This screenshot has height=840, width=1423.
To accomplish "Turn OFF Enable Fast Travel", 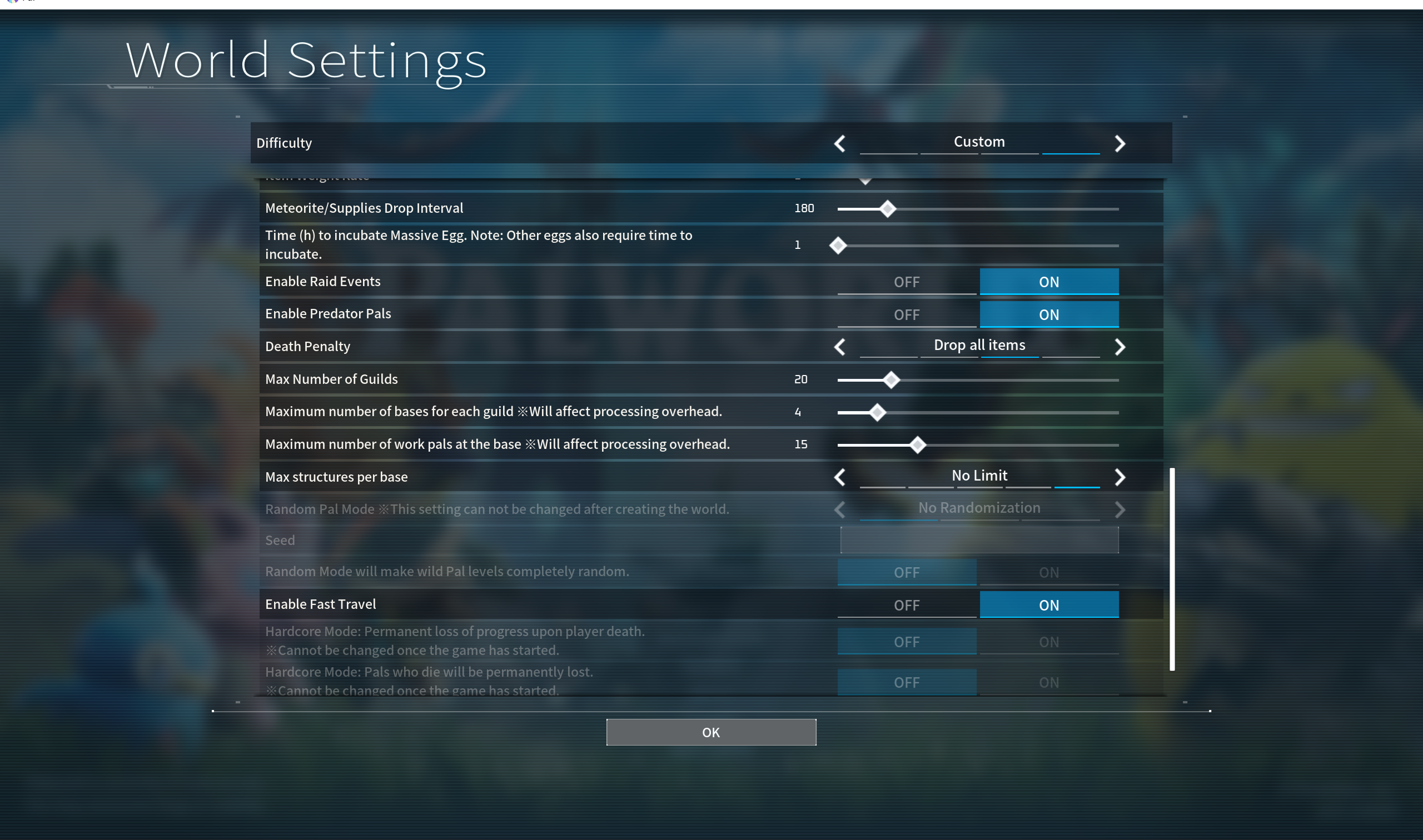I will point(906,604).
